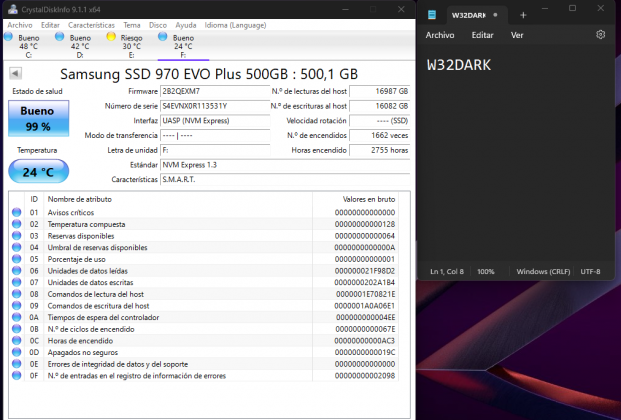Select the registro de información de errores row

(x=204, y=376)
